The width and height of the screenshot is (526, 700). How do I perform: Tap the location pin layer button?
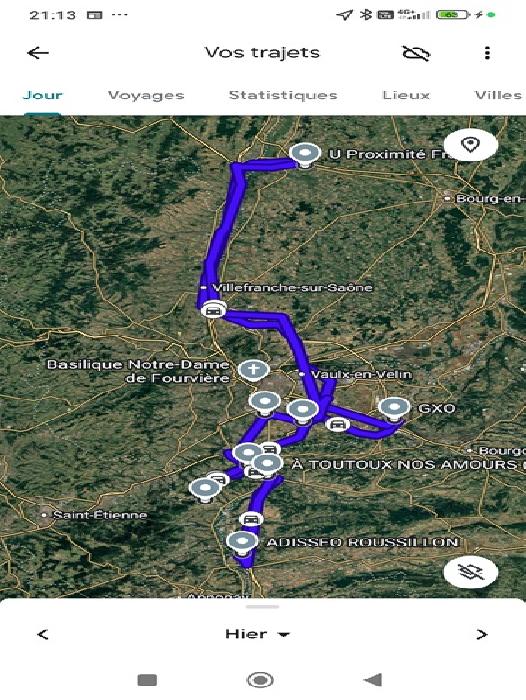point(471,145)
